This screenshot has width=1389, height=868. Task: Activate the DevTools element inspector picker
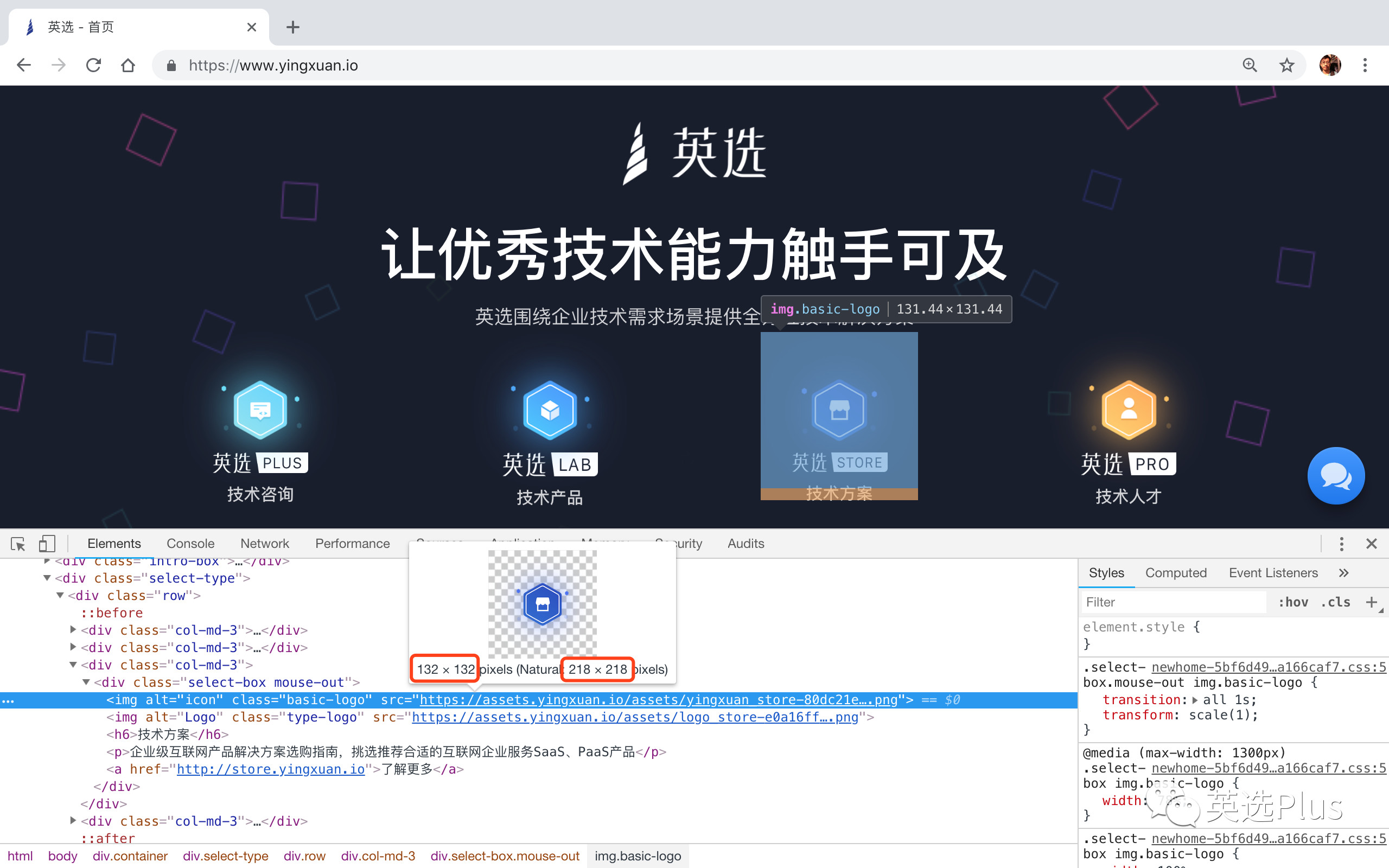[x=18, y=543]
